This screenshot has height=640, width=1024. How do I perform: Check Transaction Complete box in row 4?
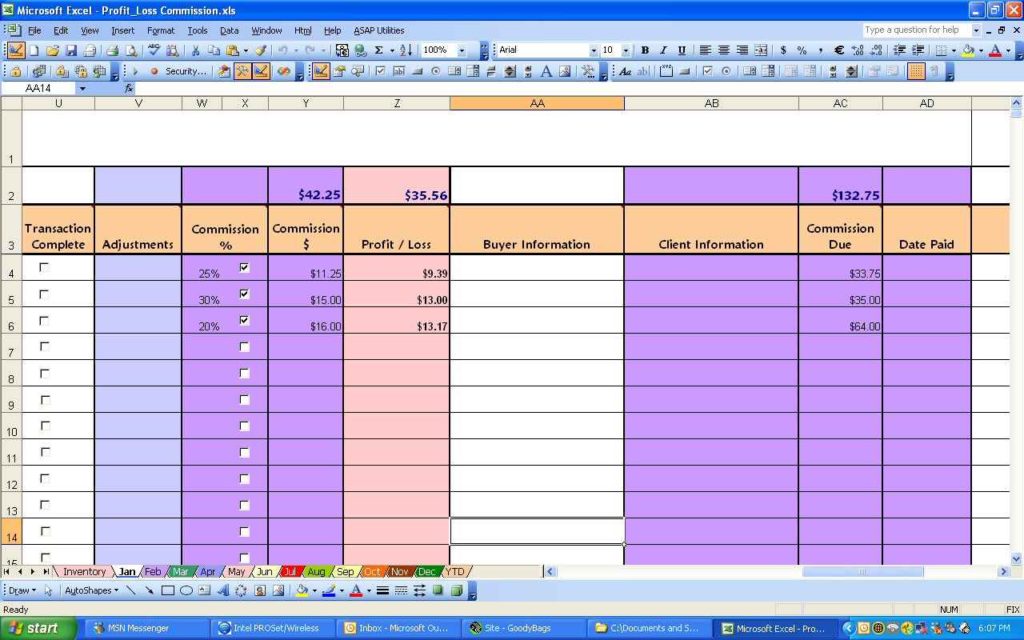pos(44,267)
